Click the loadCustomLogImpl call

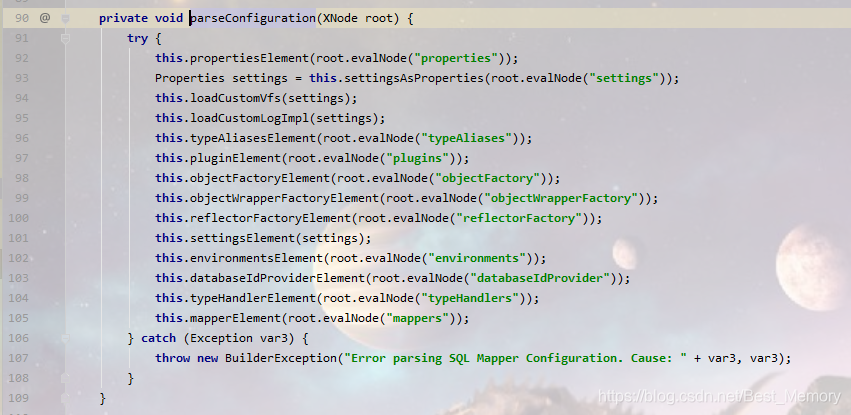coord(249,118)
